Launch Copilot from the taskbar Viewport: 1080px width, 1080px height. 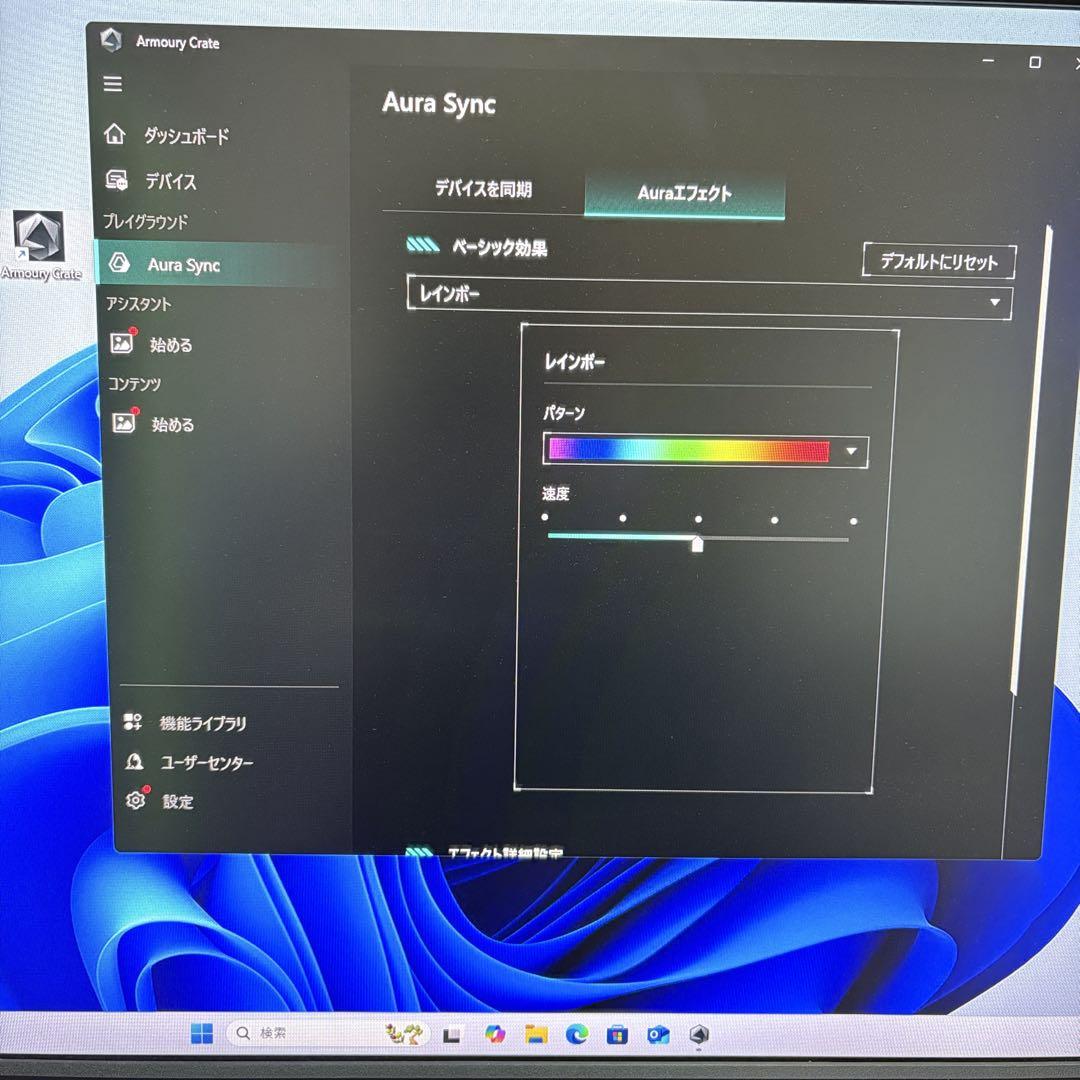point(494,1034)
